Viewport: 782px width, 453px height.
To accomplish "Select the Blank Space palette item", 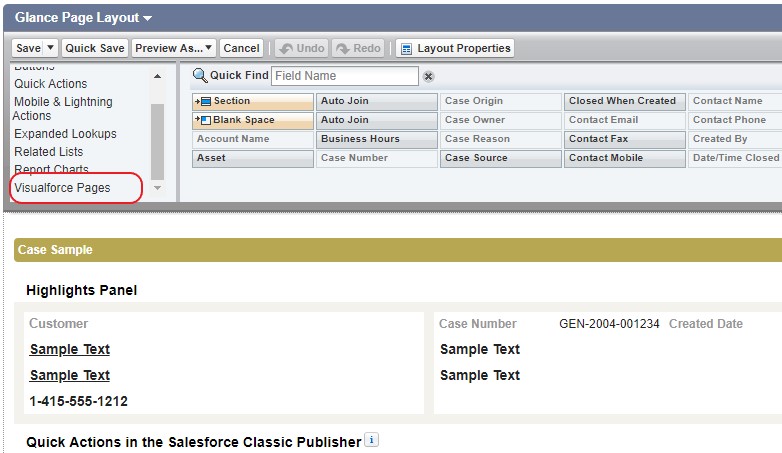I will 252,120.
